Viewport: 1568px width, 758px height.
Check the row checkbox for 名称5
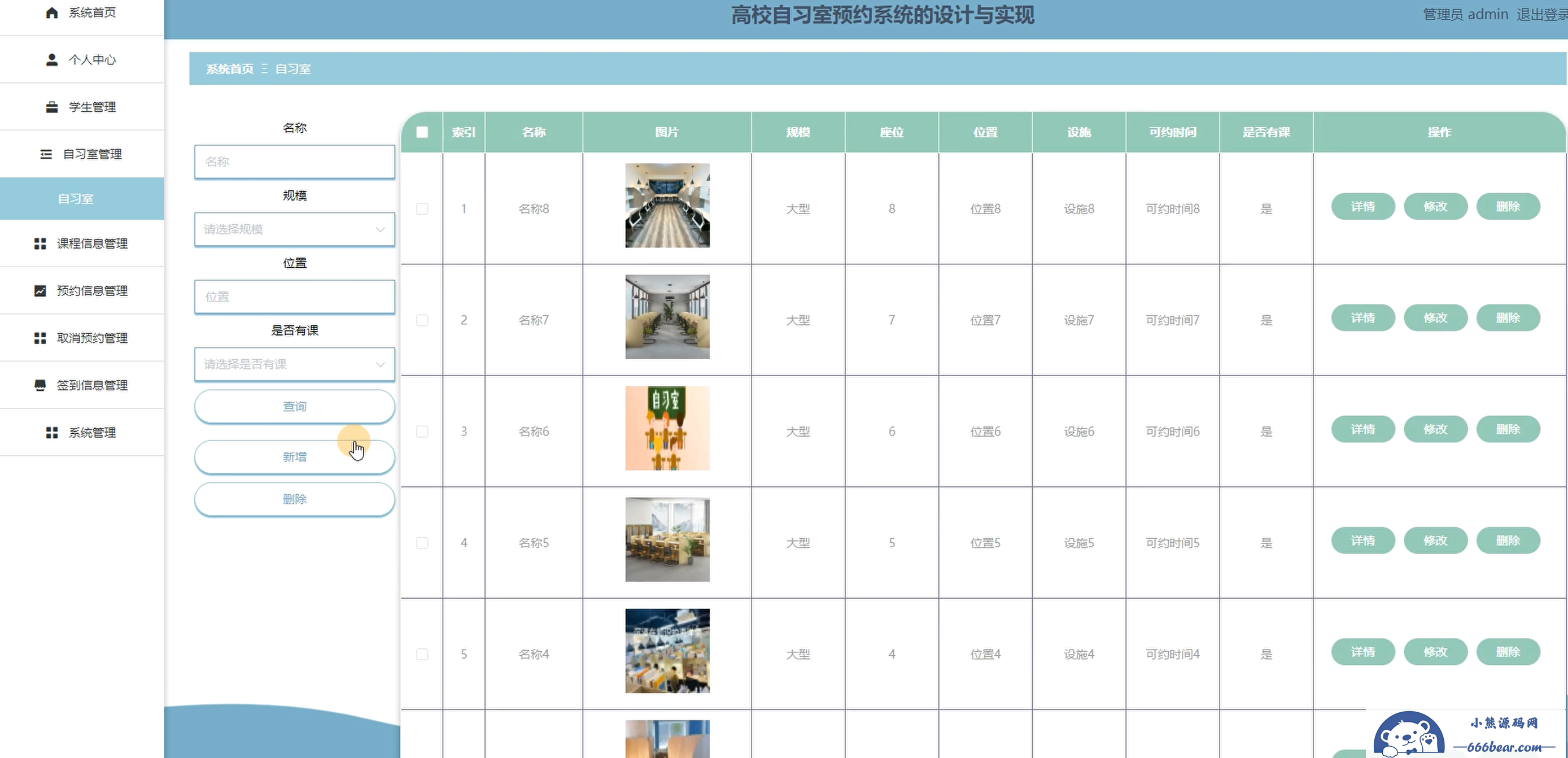(422, 543)
